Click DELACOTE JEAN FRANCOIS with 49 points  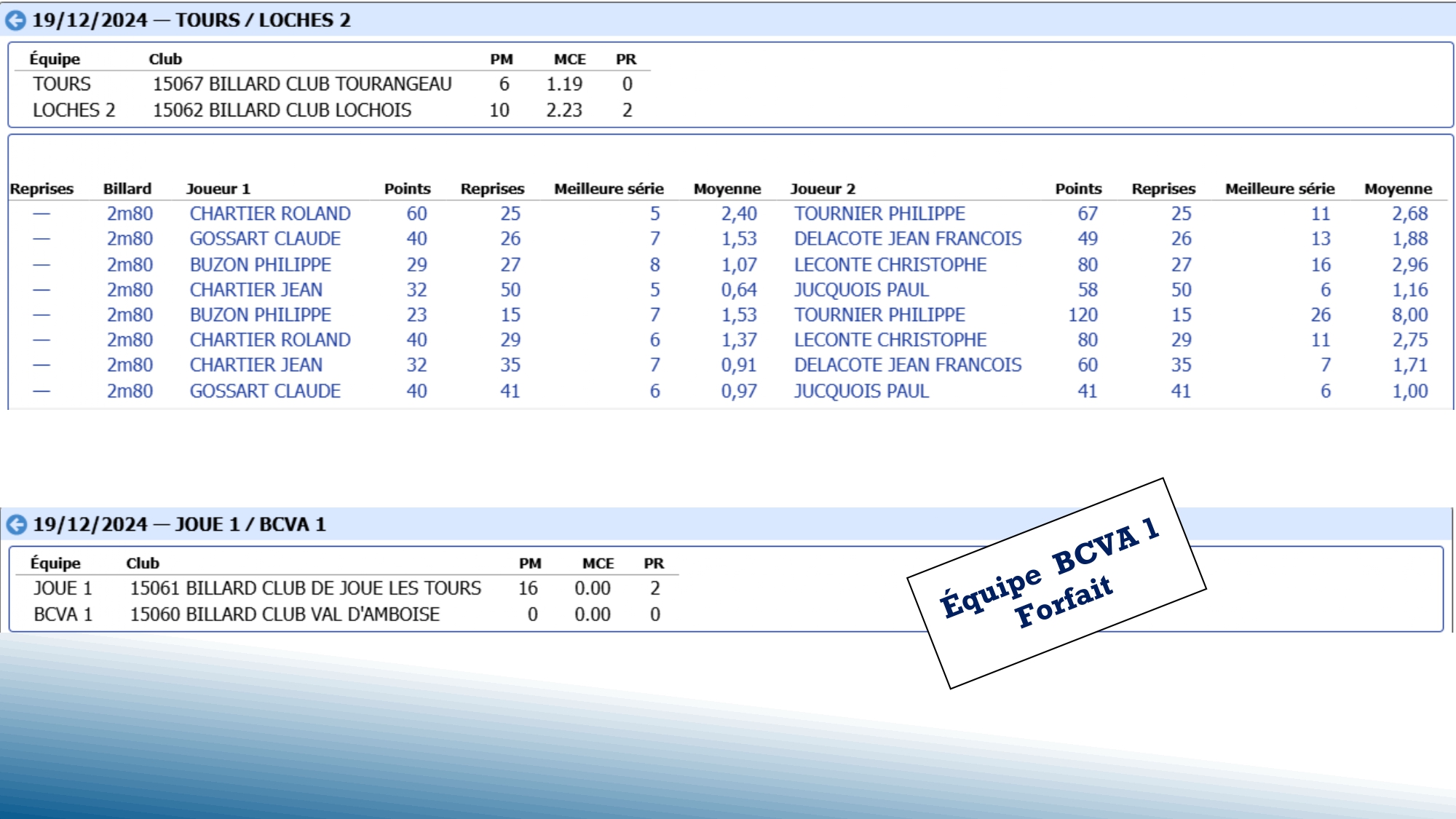pyautogui.click(x=908, y=239)
